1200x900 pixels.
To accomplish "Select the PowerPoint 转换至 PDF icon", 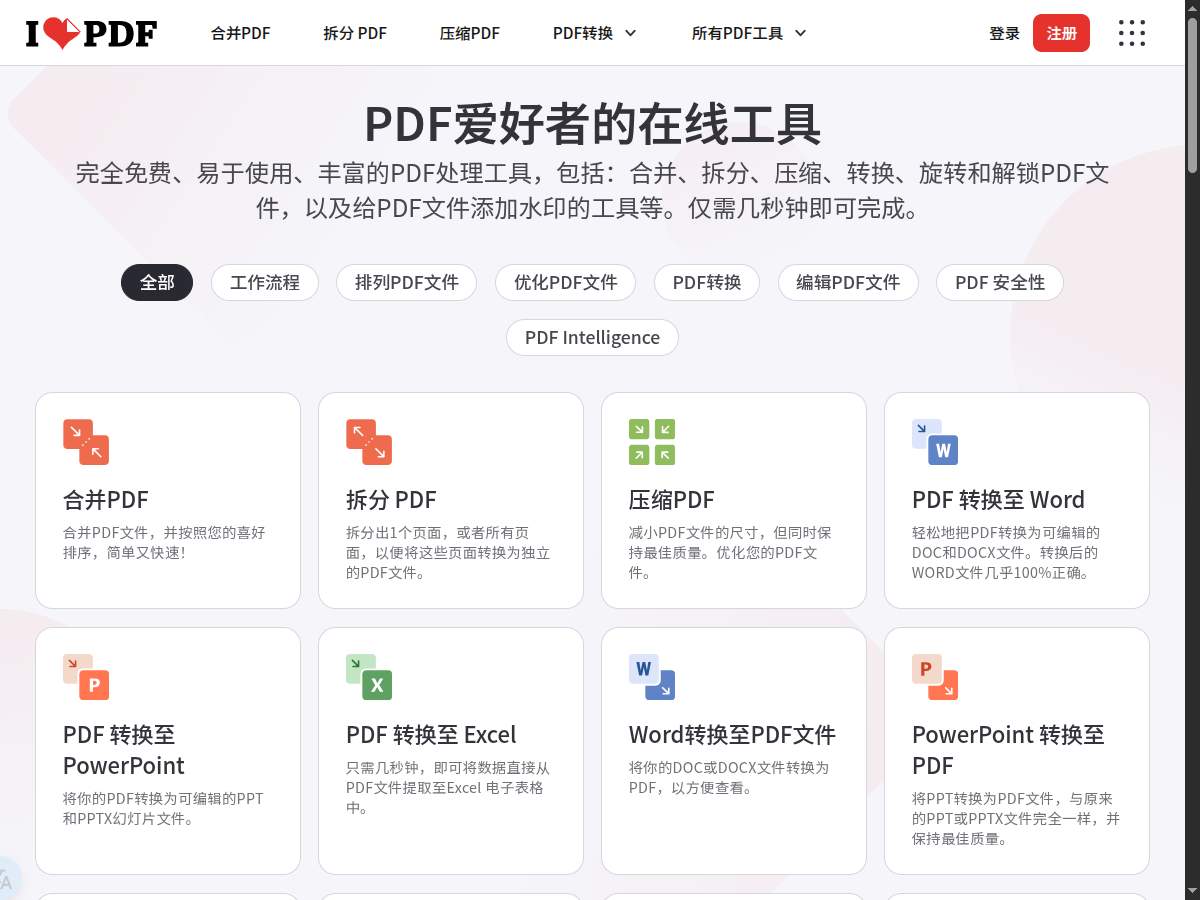I will point(935,676).
